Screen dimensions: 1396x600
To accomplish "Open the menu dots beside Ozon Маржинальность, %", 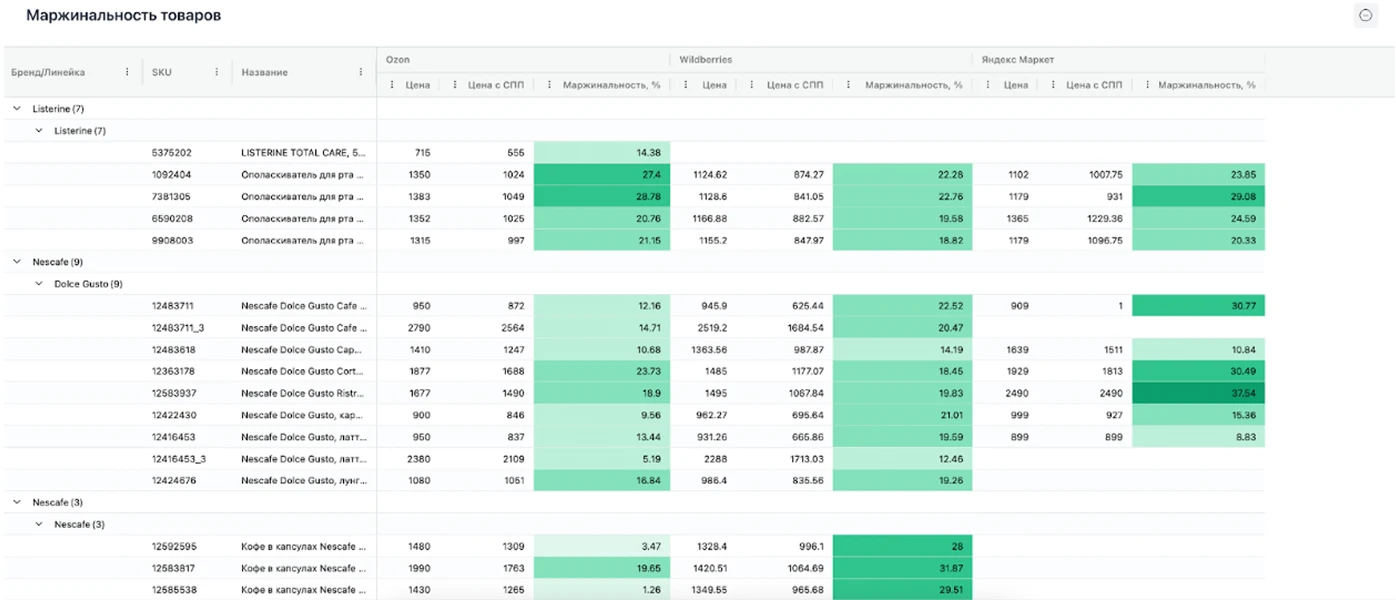I will coord(549,85).
